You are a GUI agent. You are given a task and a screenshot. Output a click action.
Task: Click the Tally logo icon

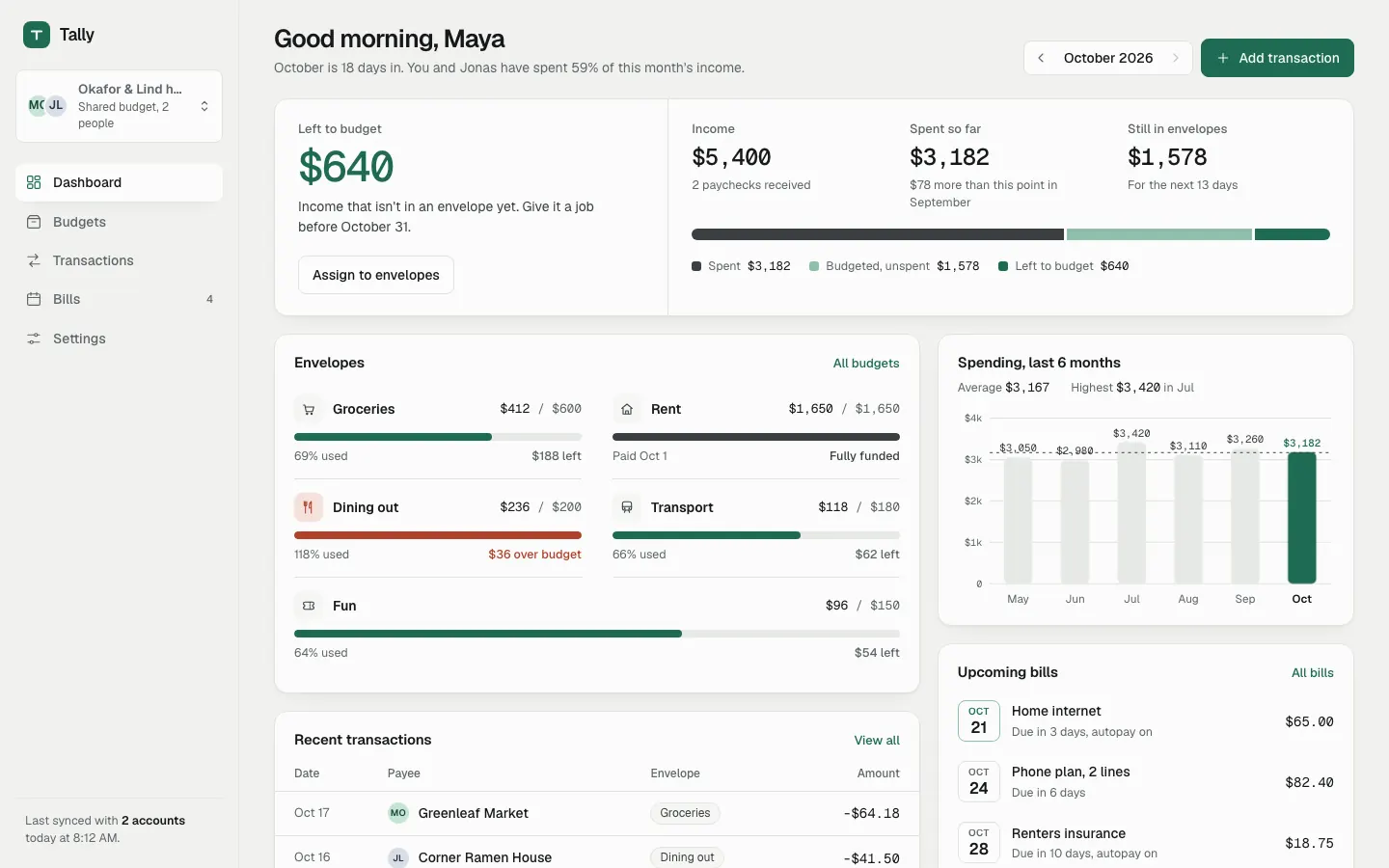(37, 35)
